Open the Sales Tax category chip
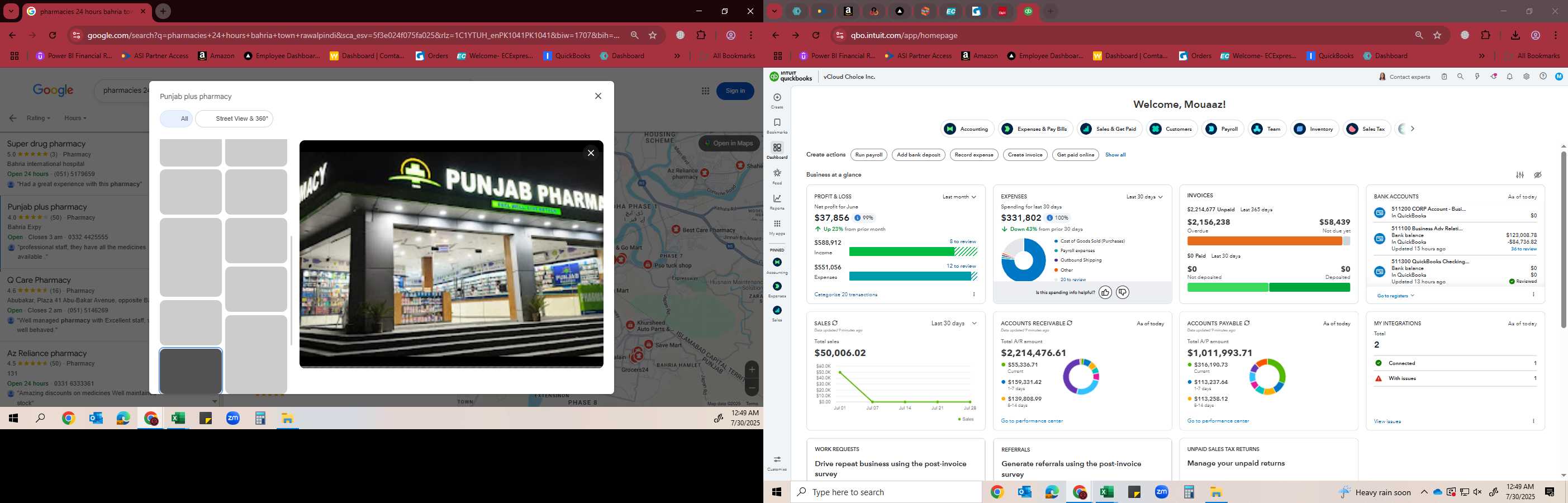 [x=1366, y=129]
